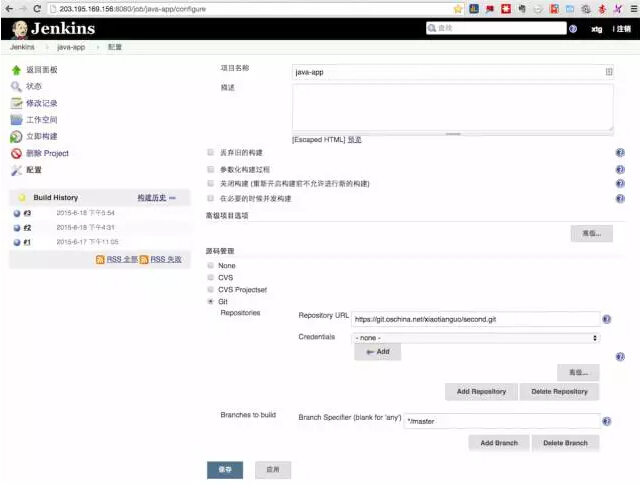Screen dimensions: 640x486
Task: Open help icon beside Credentials Add button
Action: (x=620, y=357)
